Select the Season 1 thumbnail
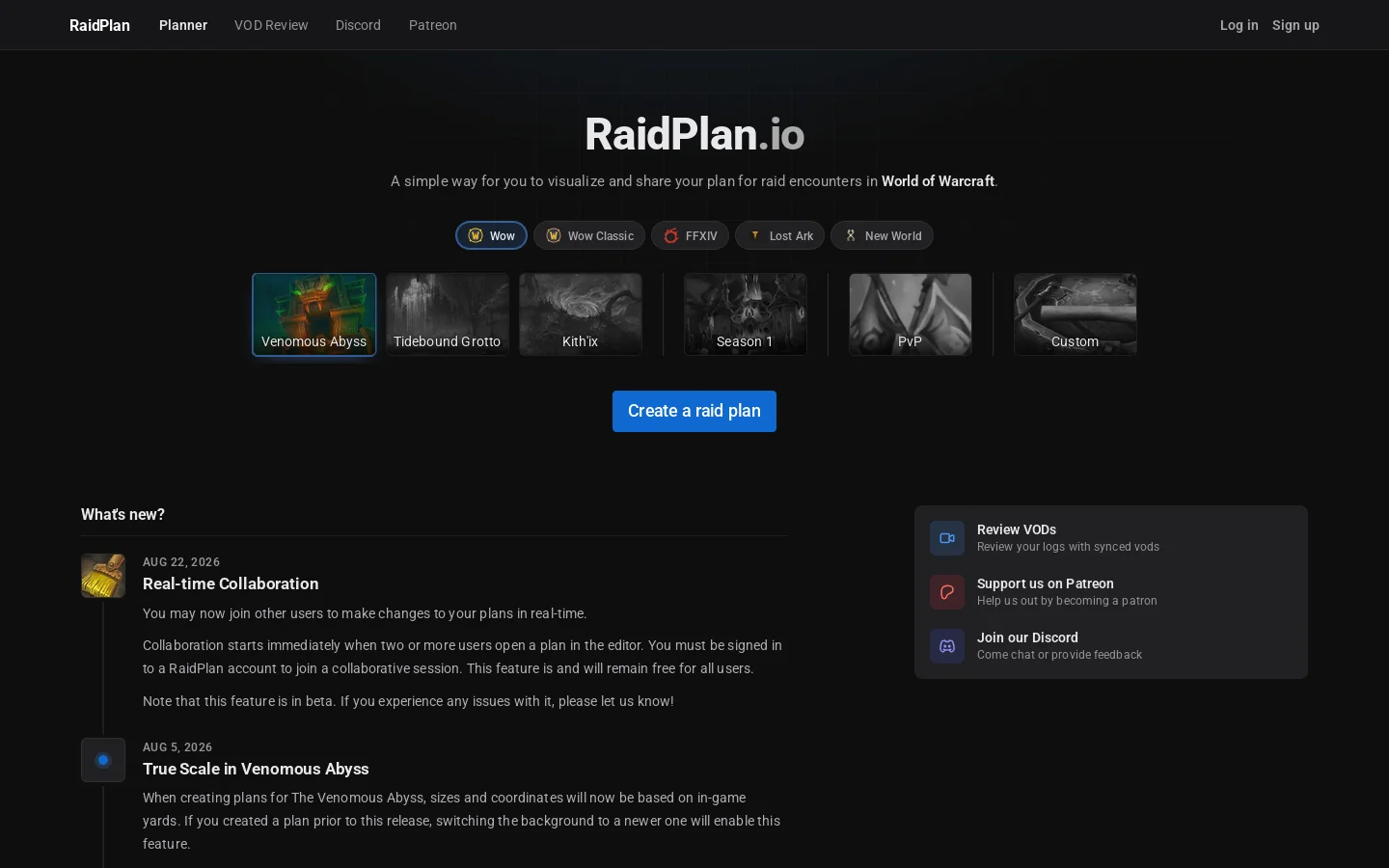 tap(746, 314)
